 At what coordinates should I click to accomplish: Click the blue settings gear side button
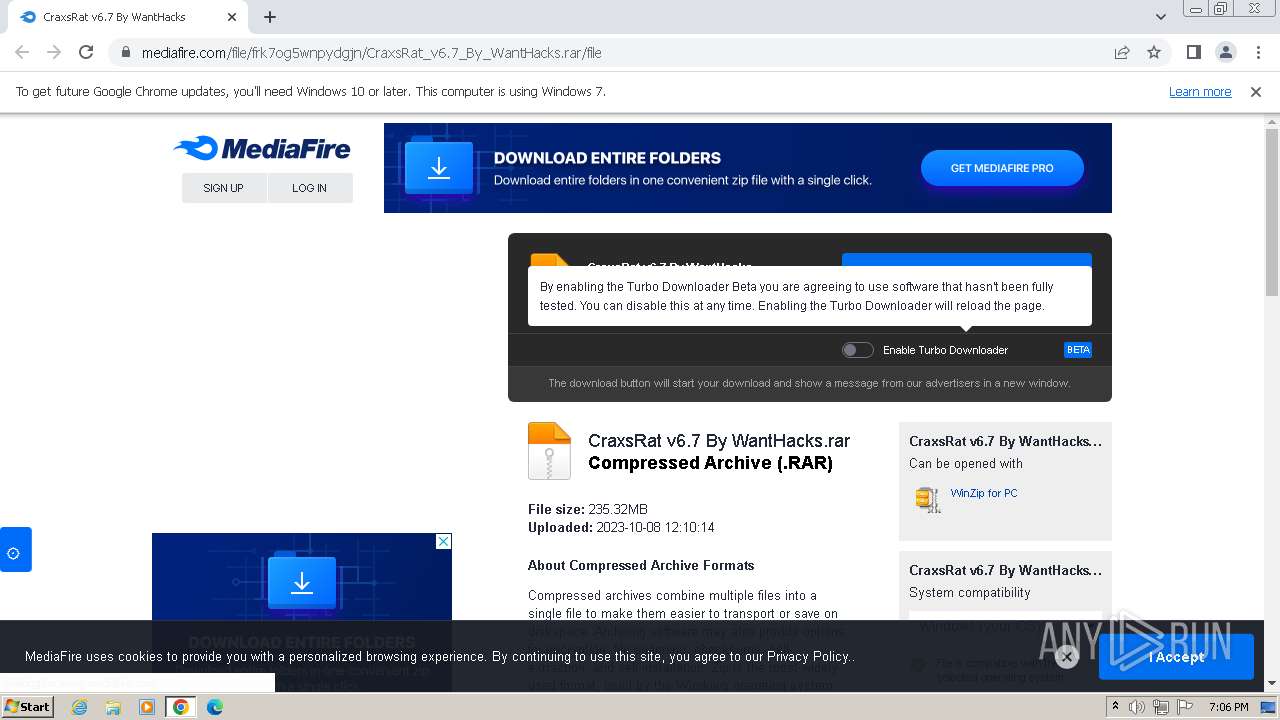pos(15,550)
